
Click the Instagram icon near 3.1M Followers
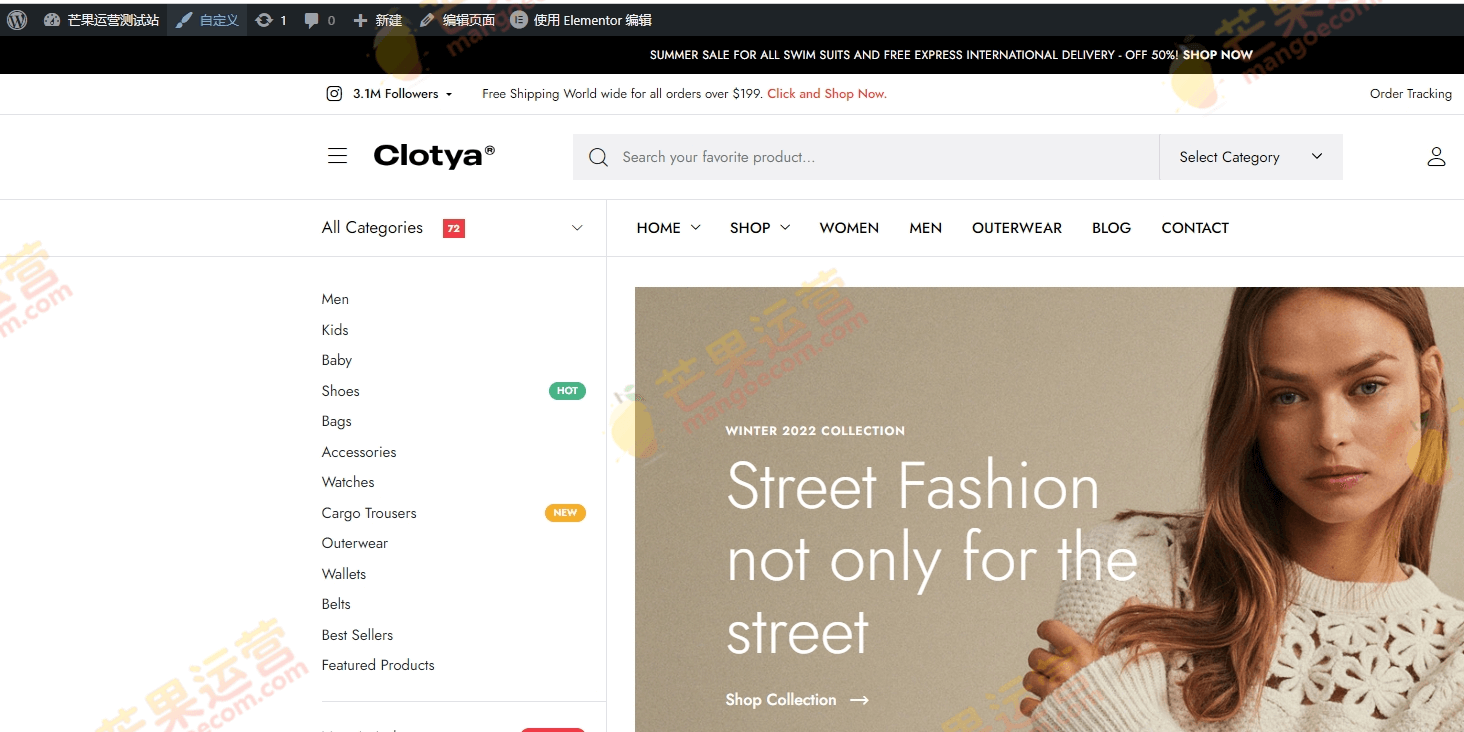(x=333, y=93)
